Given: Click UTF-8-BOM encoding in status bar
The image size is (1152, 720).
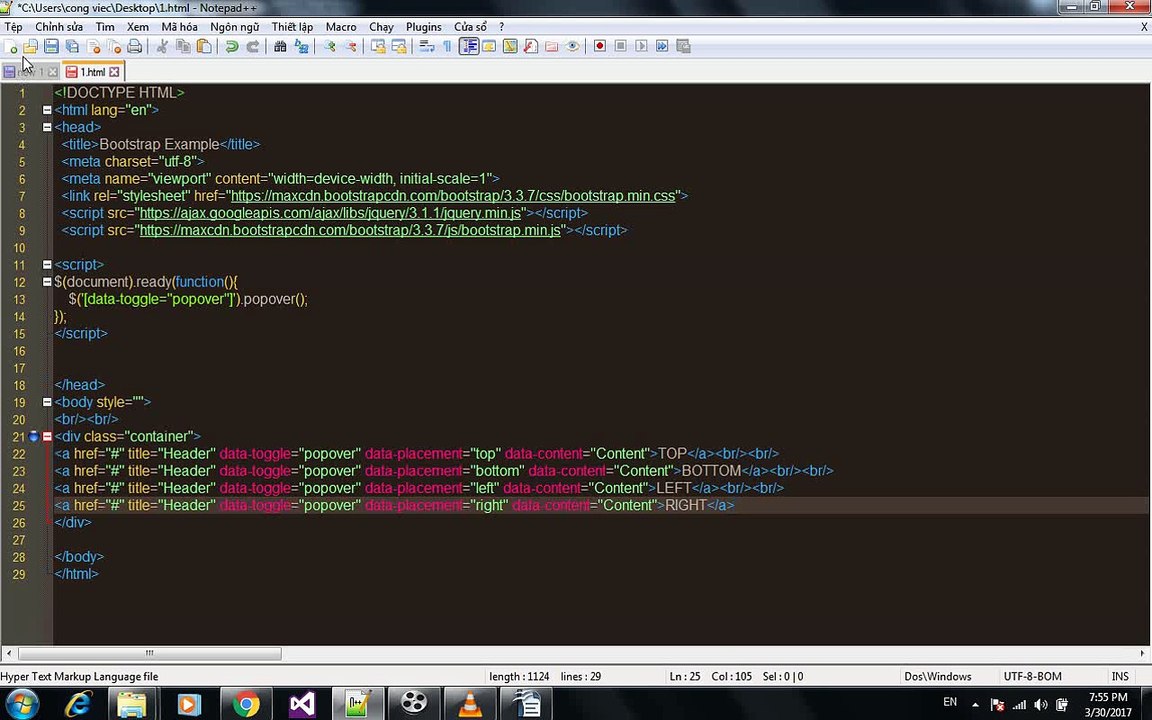Looking at the screenshot, I should coord(1032,677).
